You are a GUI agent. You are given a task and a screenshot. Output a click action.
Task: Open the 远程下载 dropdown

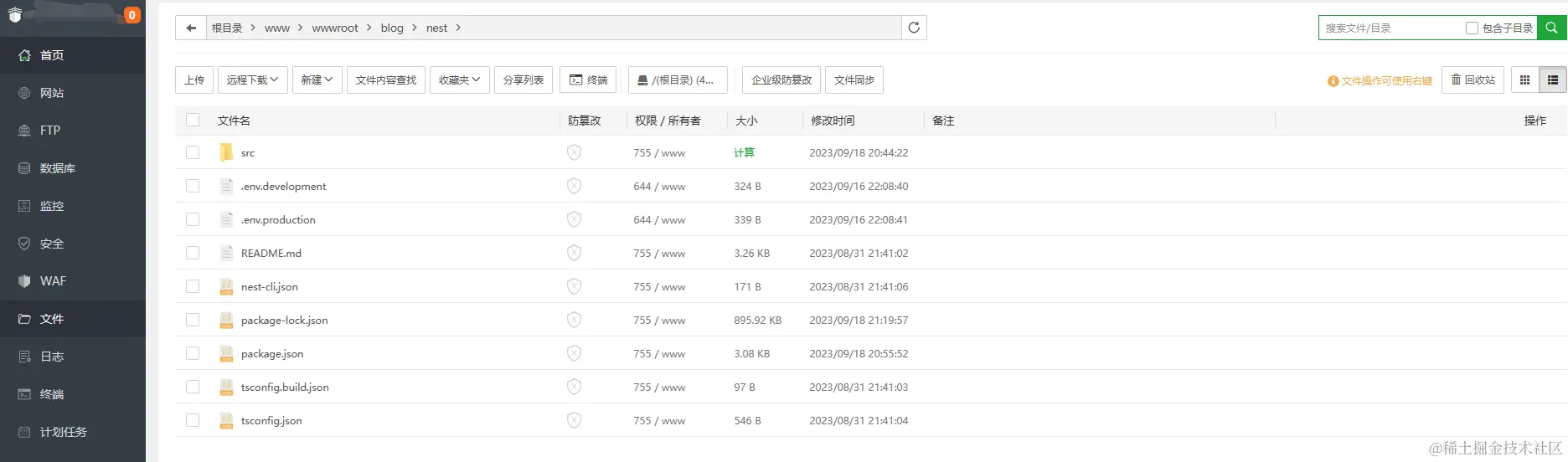pyautogui.click(x=253, y=80)
